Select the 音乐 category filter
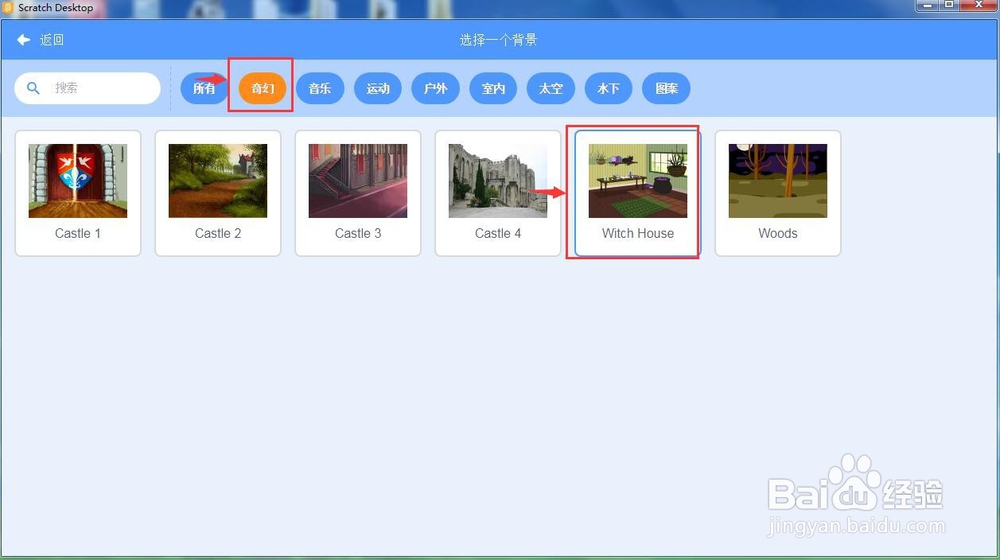This screenshot has height=560, width=1000. (x=320, y=88)
